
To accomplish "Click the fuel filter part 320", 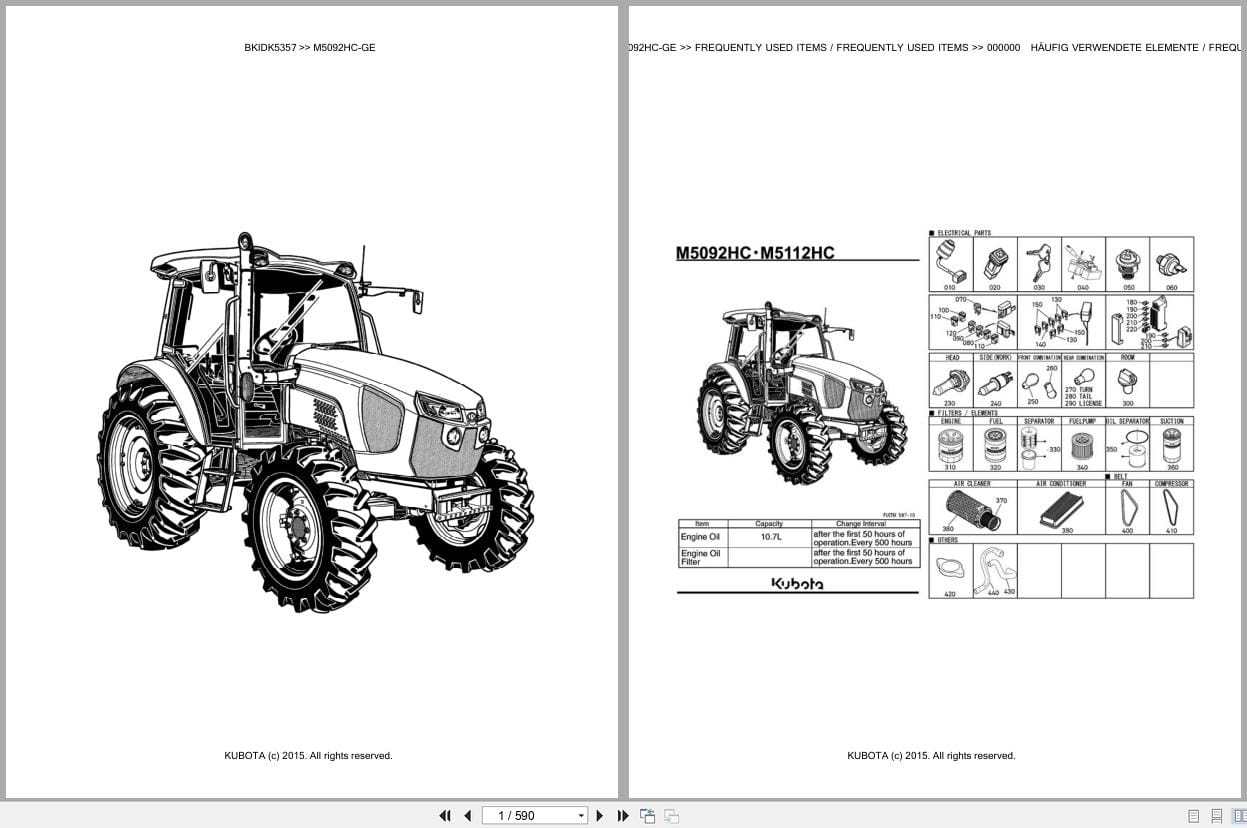I will click(x=995, y=448).
